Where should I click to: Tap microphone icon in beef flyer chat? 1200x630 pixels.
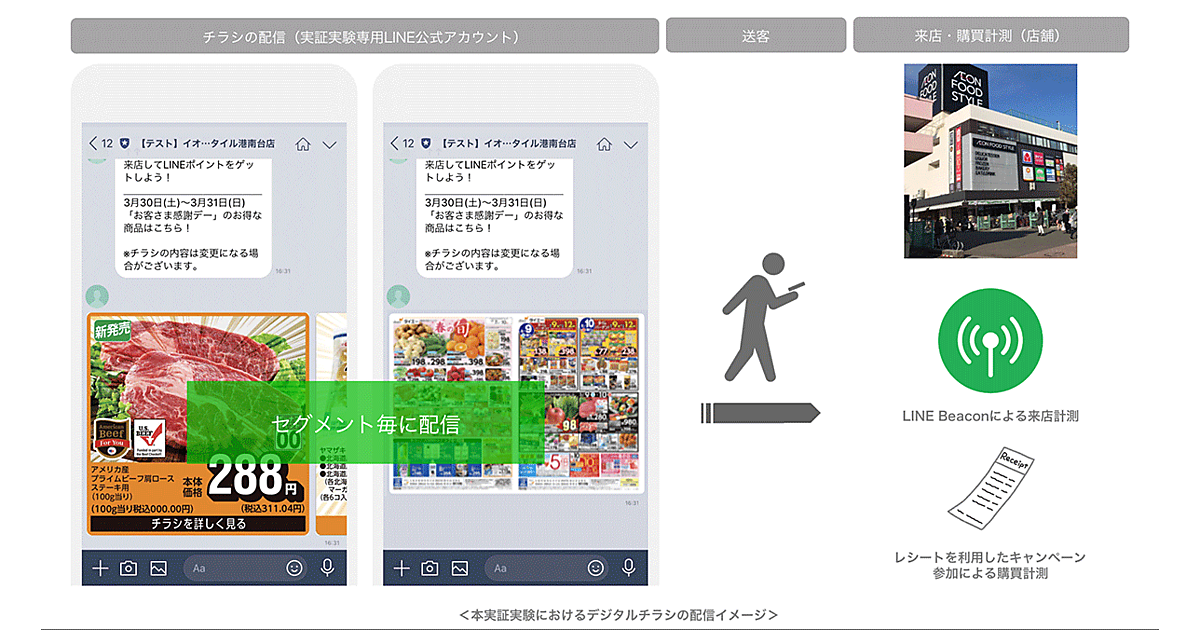tap(327, 568)
